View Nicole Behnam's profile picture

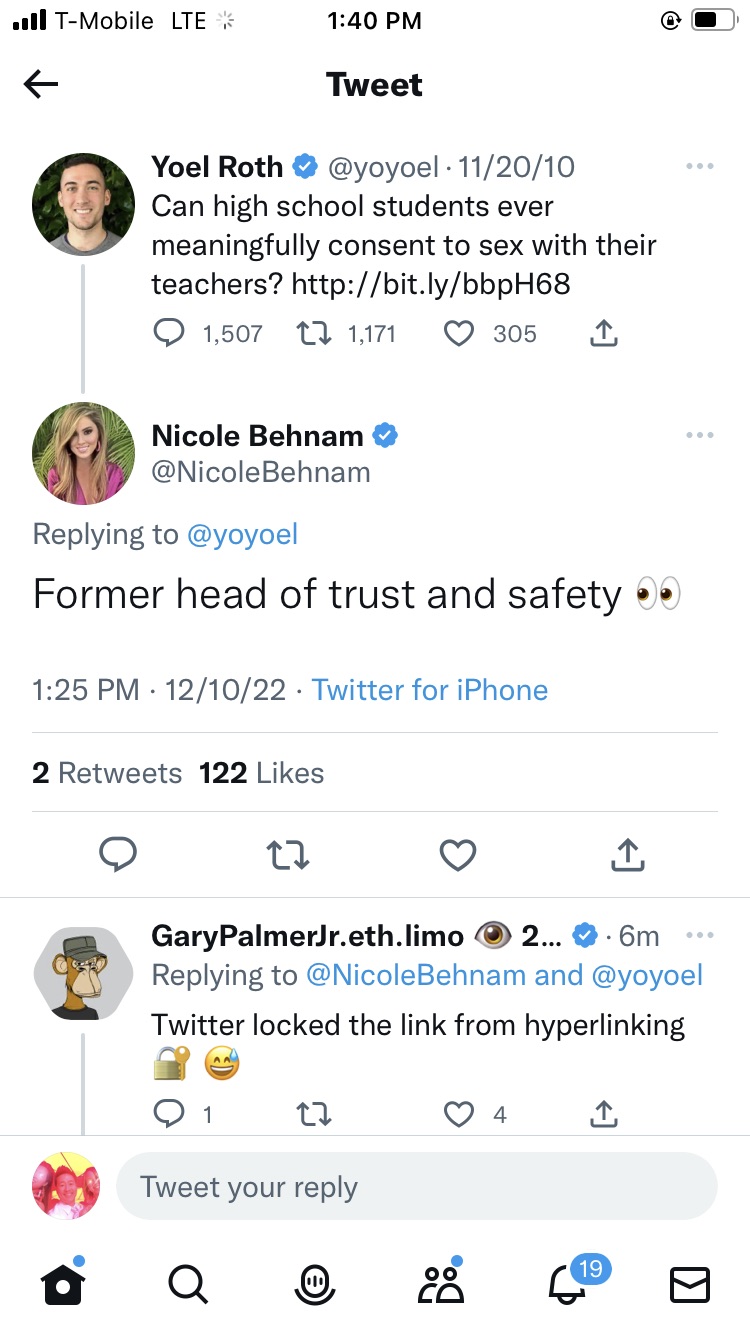(84, 454)
